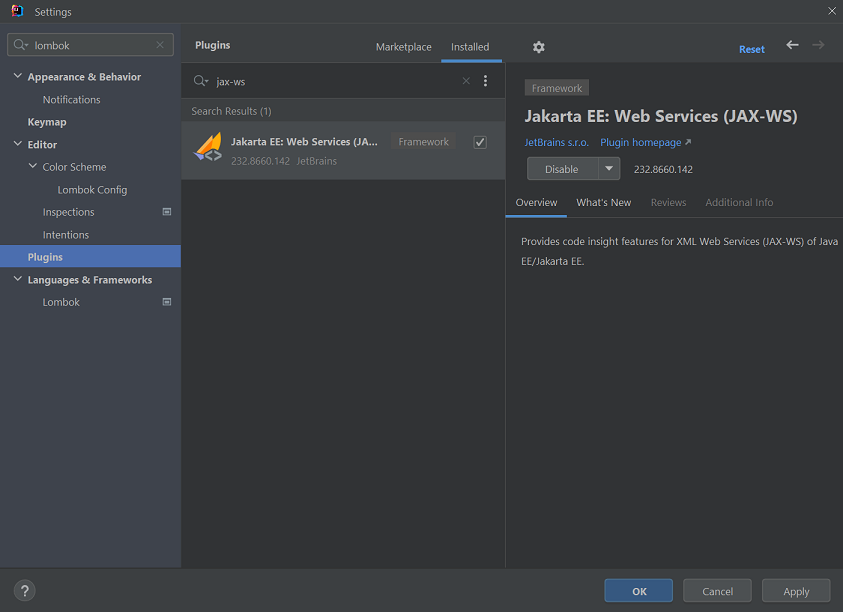Clear the lombok settings search text
843x612 pixels.
tap(160, 45)
